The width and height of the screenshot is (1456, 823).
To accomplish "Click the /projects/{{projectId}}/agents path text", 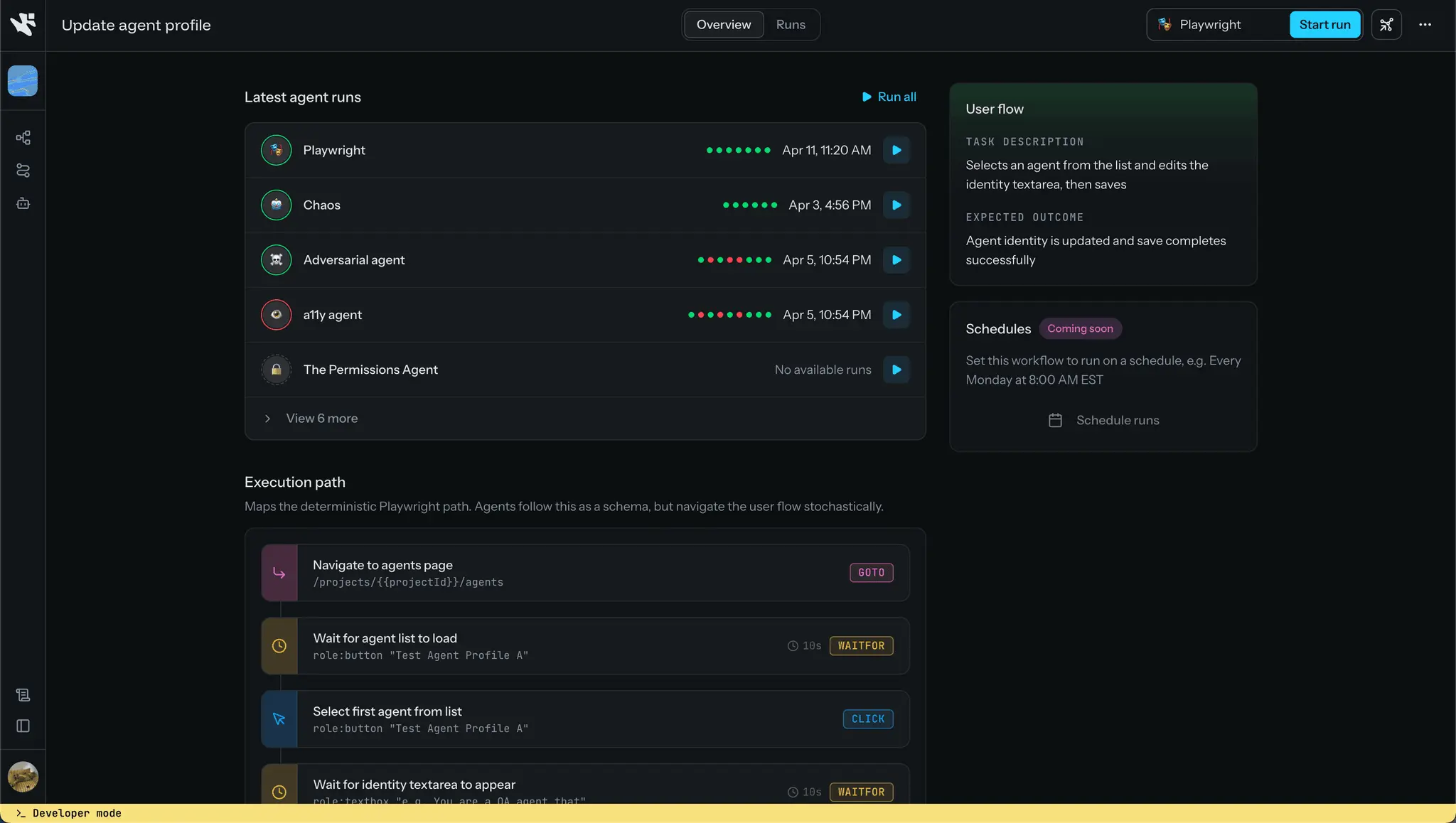I will click(x=407, y=582).
